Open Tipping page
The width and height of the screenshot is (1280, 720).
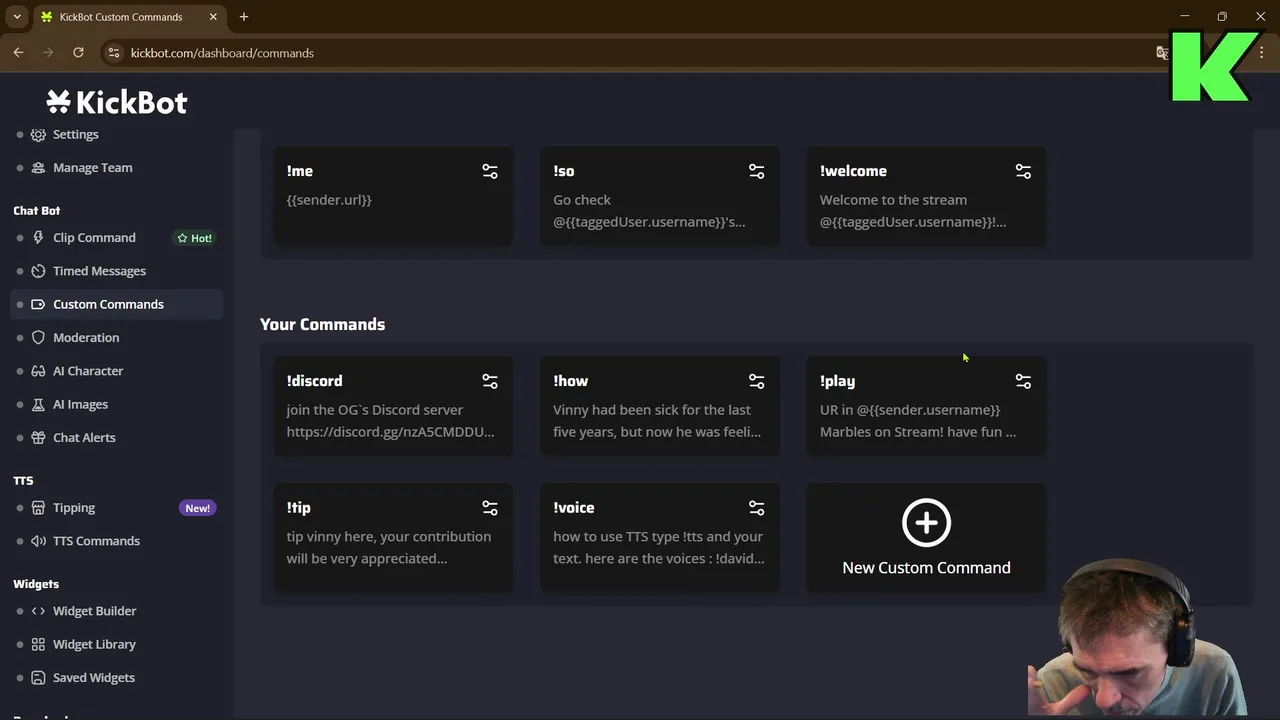tap(74, 508)
